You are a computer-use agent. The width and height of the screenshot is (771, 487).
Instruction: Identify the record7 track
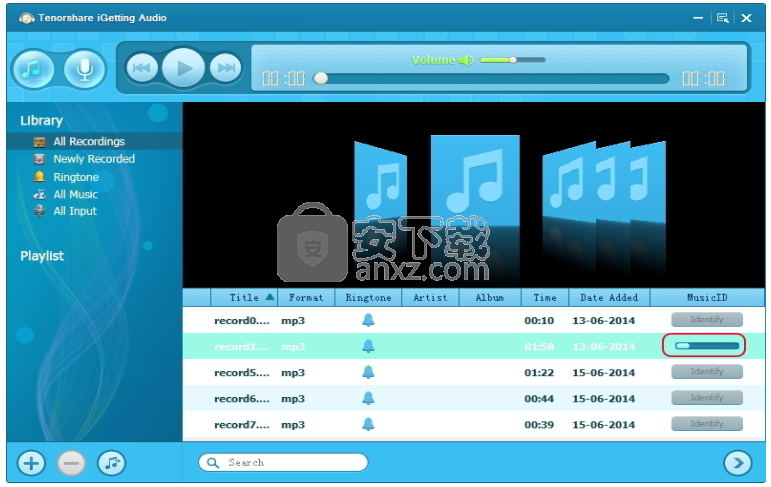point(707,424)
